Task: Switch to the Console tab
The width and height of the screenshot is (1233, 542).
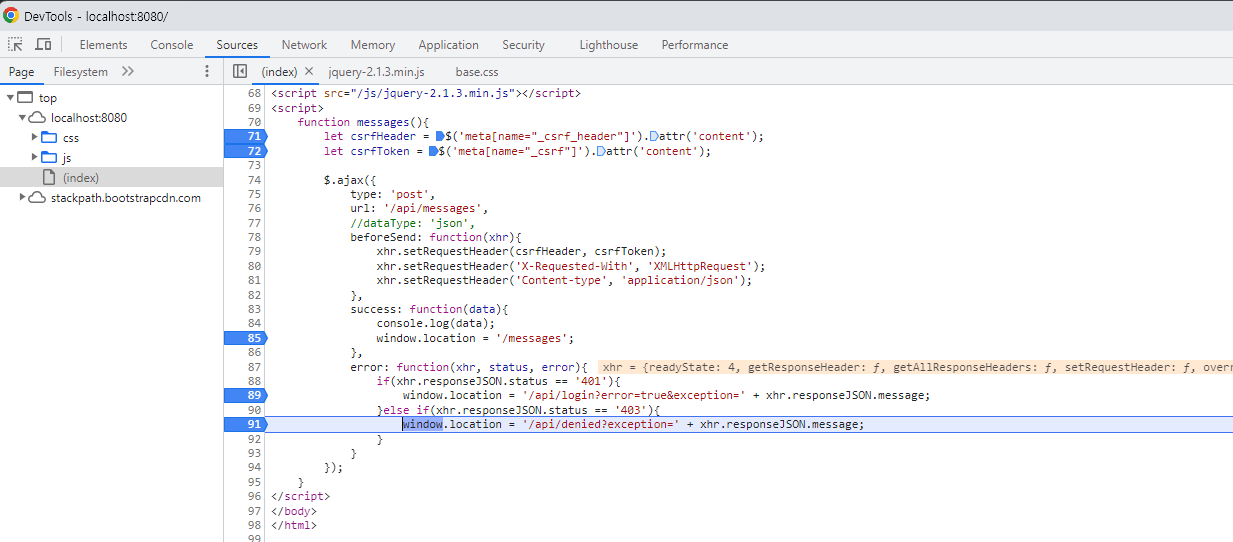Action: coord(172,45)
